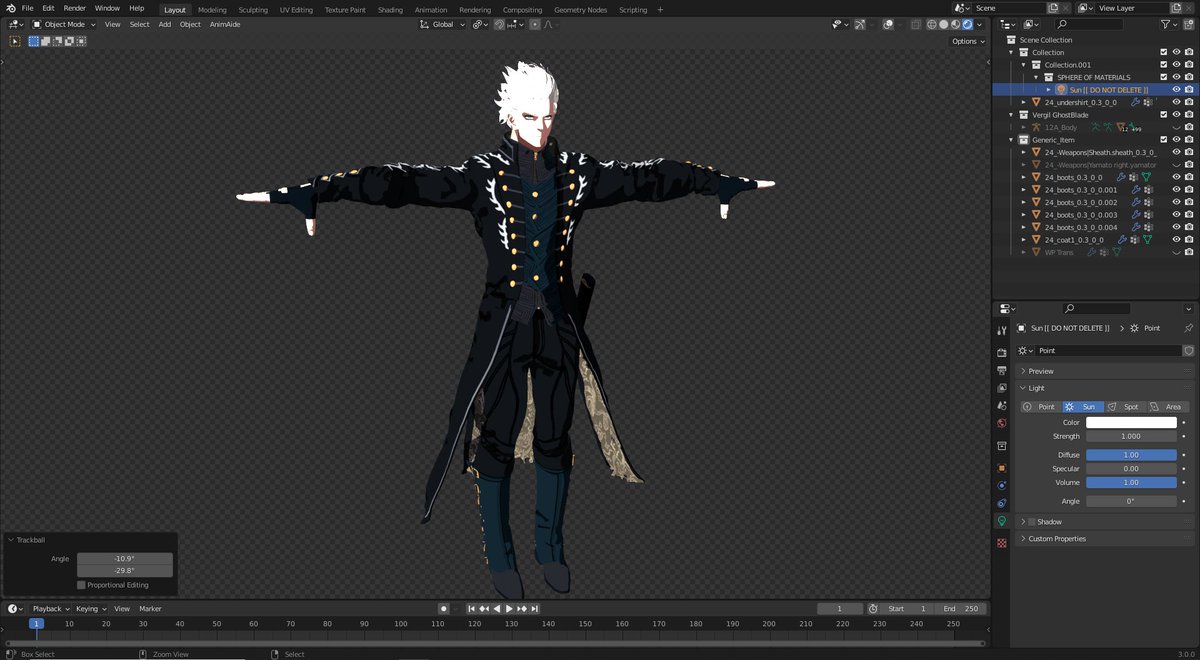Click the white light Color swatch
This screenshot has height=660, width=1200.
click(x=1131, y=422)
